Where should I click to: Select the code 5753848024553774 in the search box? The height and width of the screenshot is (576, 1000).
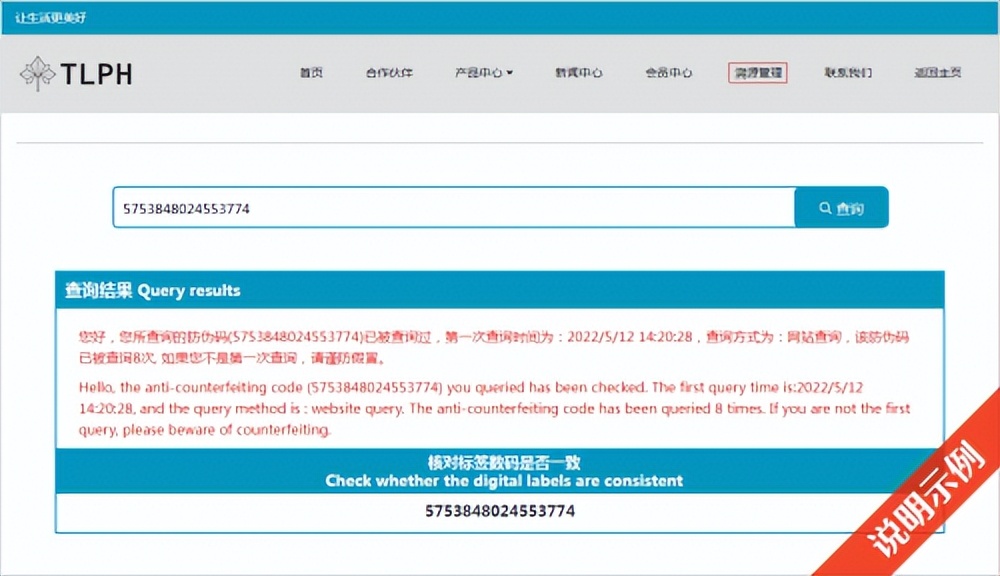(x=186, y=206)
